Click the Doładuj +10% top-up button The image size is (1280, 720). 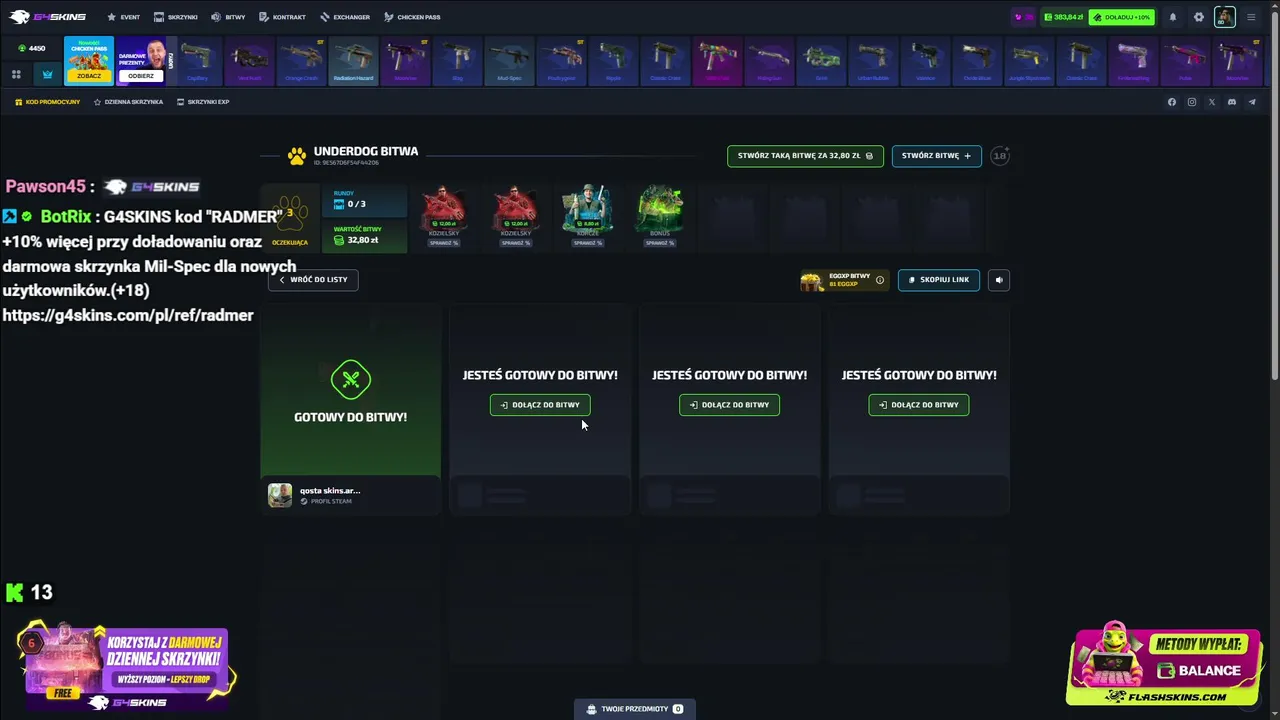pyautogui.click(x=1122, y=17)
